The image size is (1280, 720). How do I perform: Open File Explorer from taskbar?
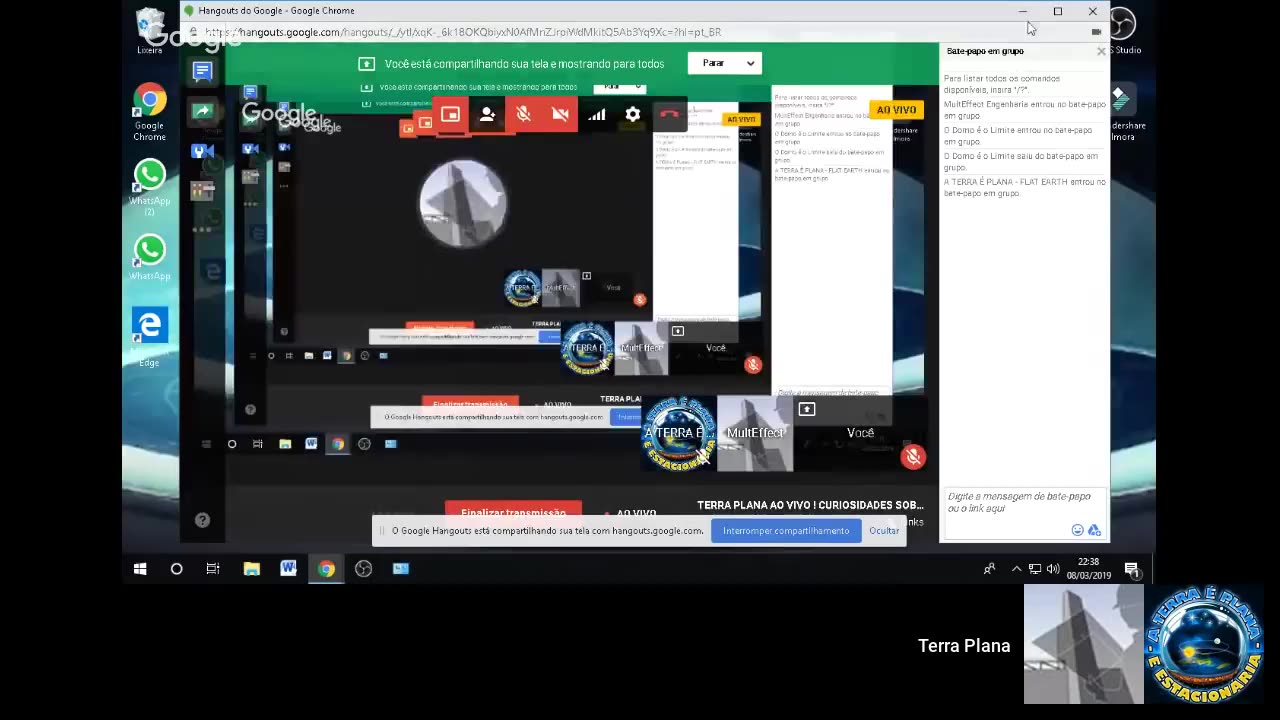click(x=251, y=569)
